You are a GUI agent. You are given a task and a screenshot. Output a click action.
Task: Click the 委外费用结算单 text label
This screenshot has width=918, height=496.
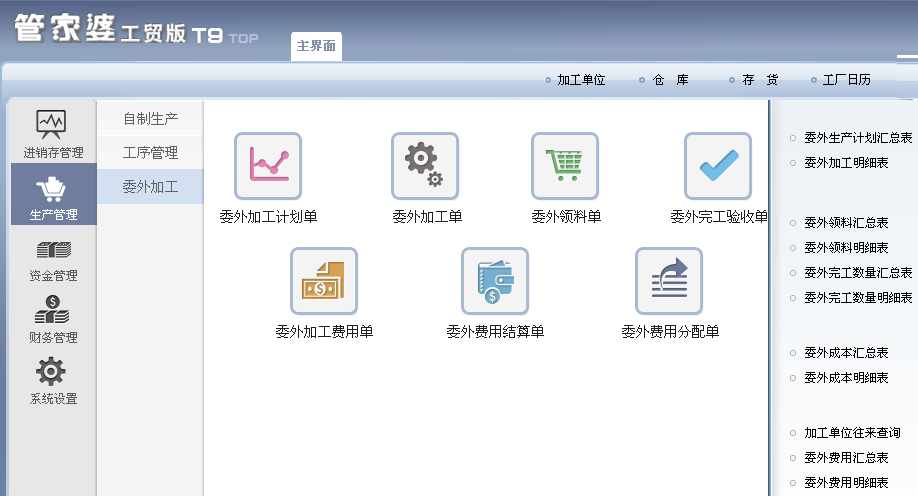point(495,331)
